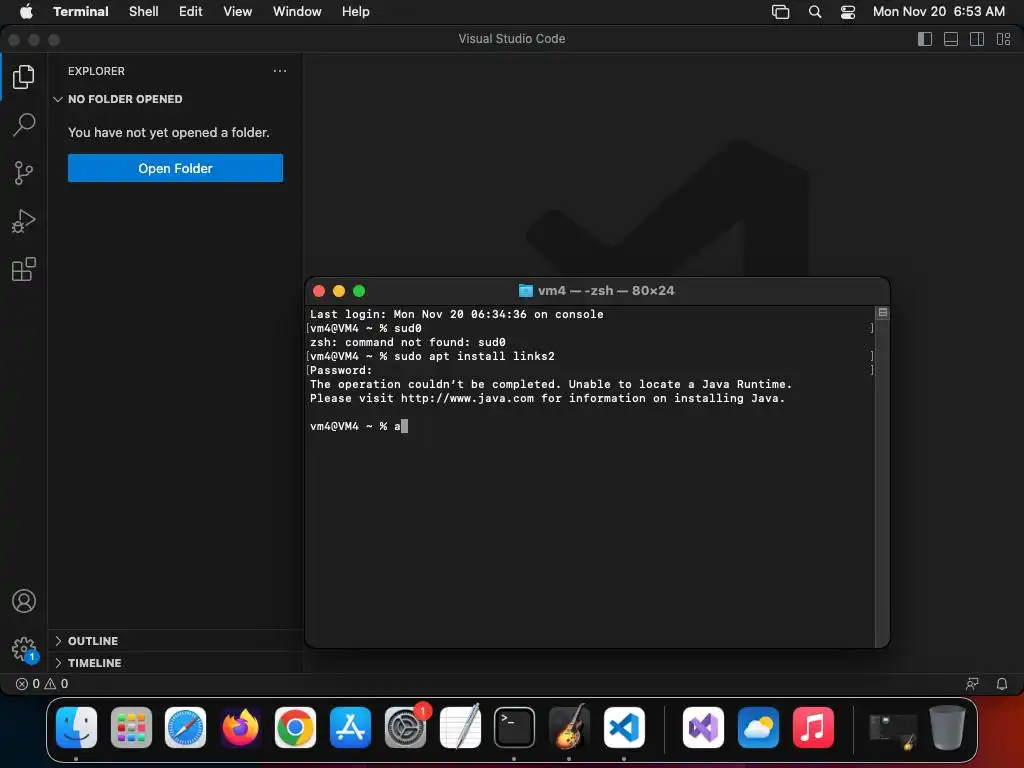Click the Open Folder button
Viewport: 1024px width, 768px height.
click(175, 168)
